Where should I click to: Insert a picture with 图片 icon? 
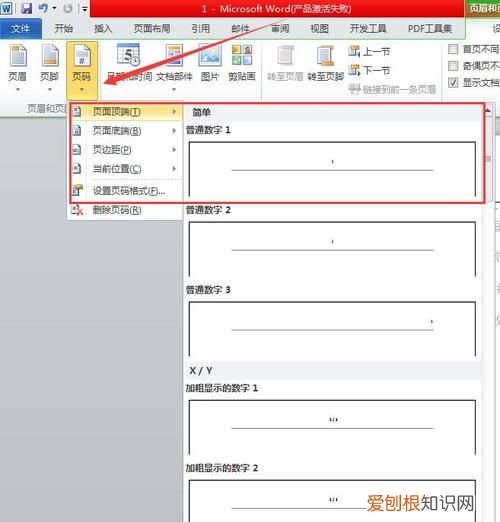click(210, 55)
